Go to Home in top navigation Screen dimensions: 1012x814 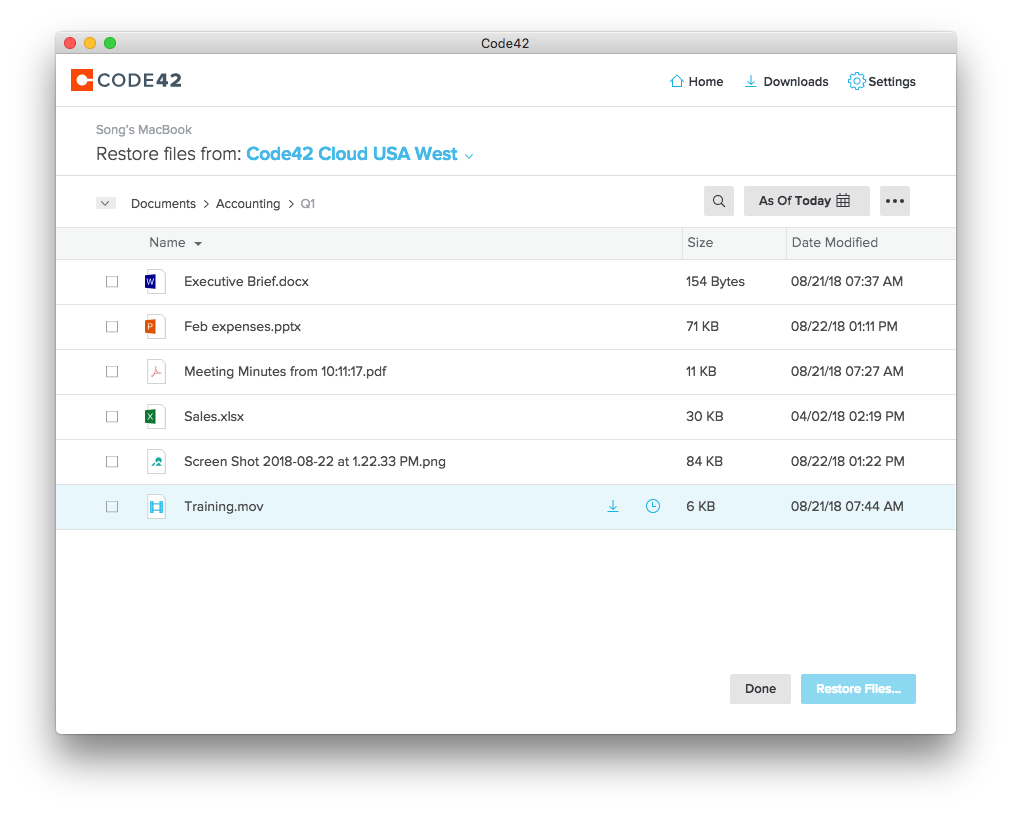pos(696,82)
